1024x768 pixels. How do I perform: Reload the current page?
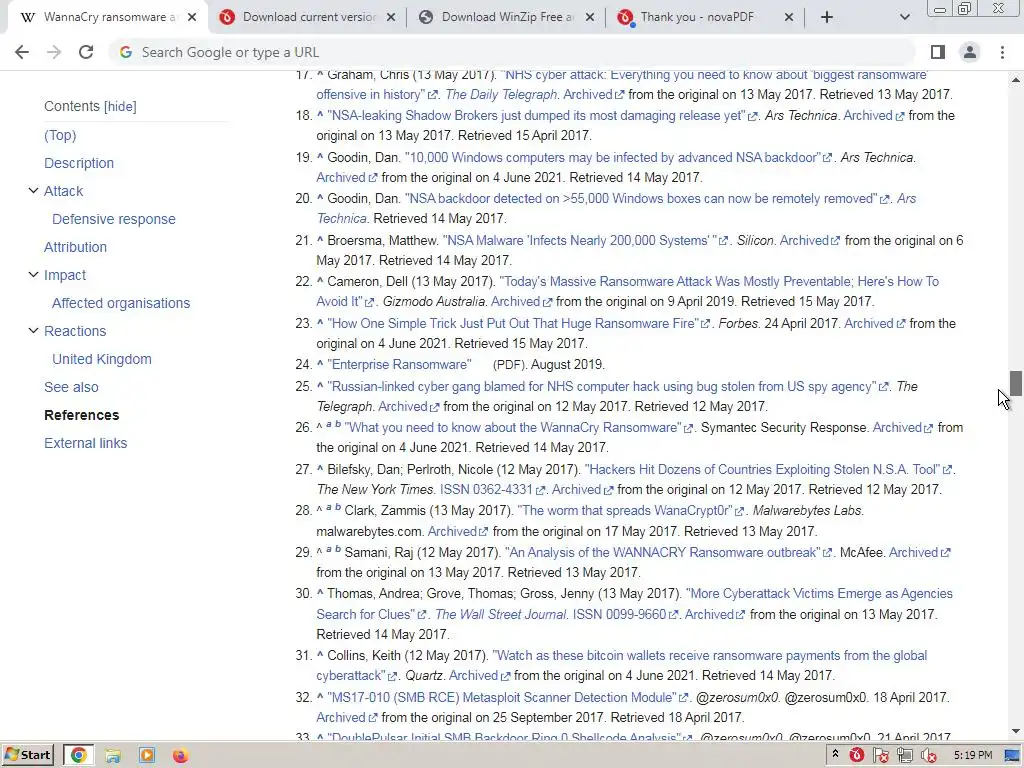[x=86, y=52]
